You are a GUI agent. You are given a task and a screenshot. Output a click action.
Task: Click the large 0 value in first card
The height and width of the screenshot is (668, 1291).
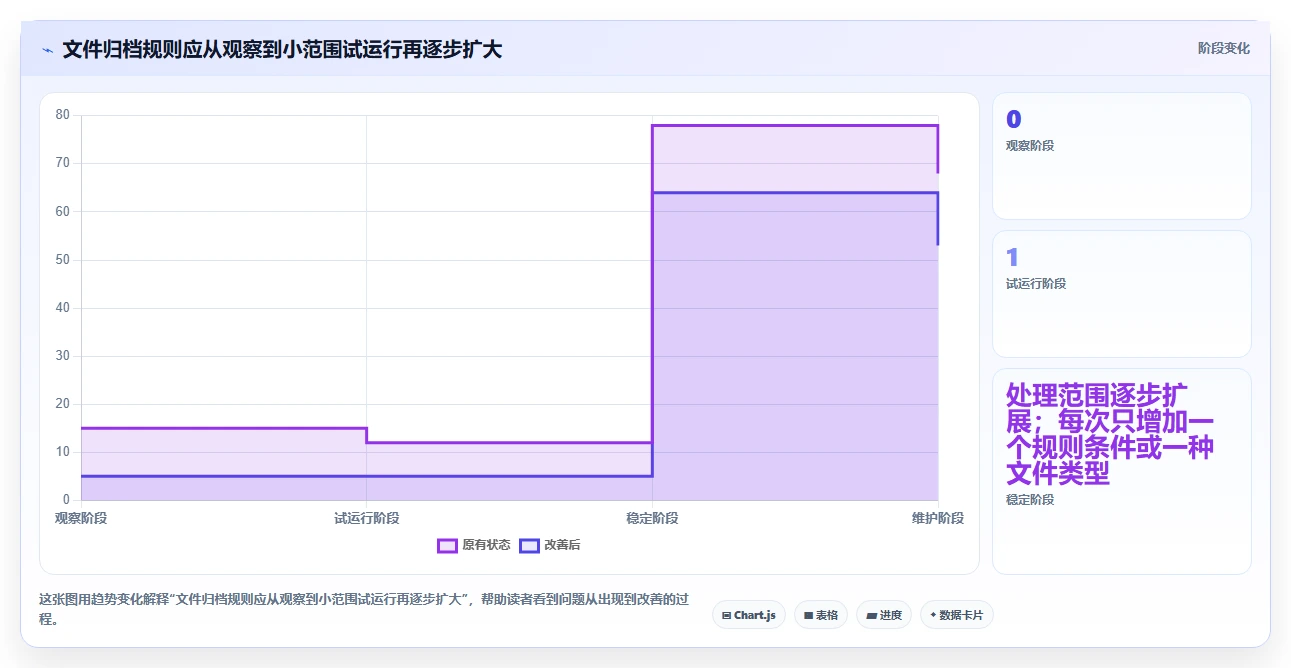[1013, 119]
